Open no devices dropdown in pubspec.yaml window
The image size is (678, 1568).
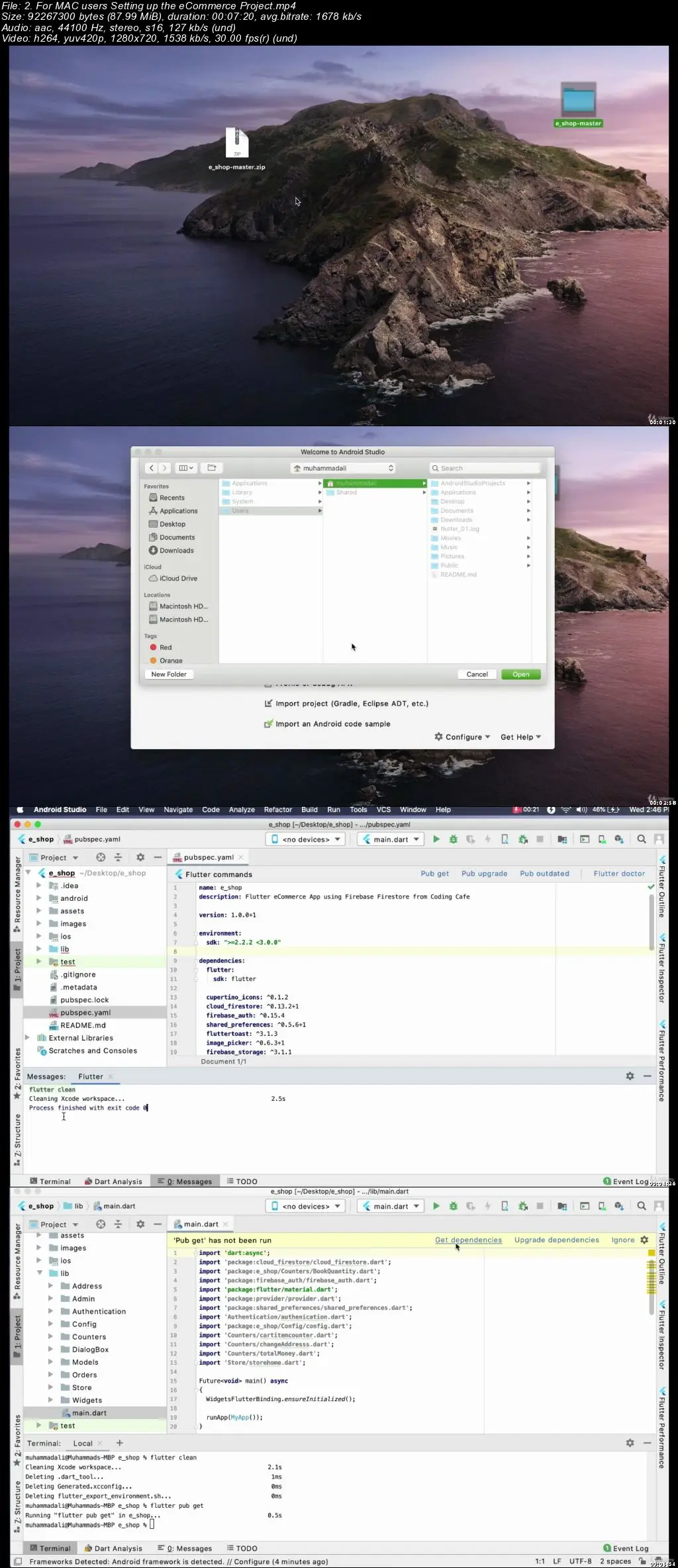coord(305,839)
